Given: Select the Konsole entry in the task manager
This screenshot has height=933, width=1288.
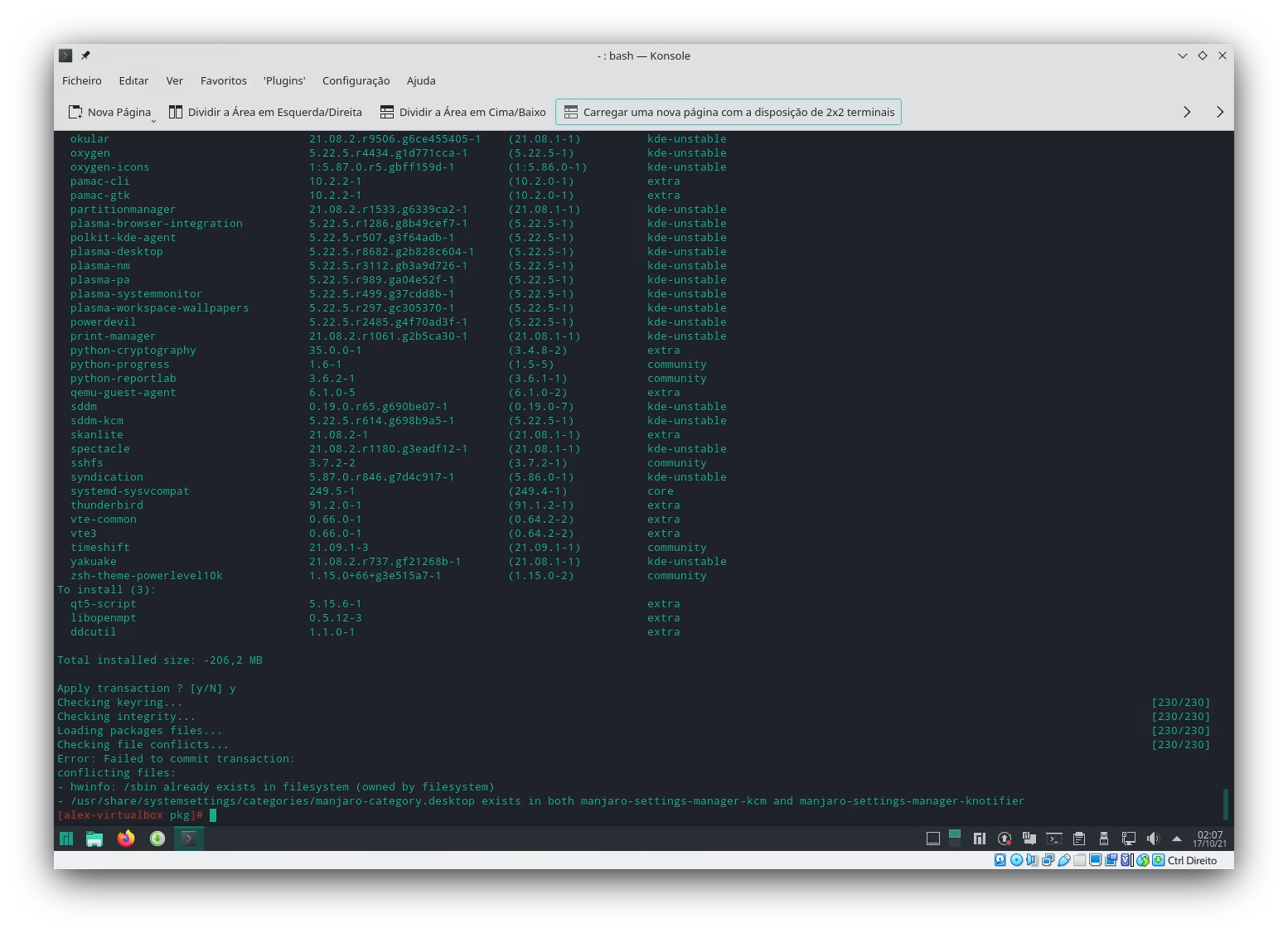Looking at the screenshot, I should pyautogui.click(x=189, y=839).
